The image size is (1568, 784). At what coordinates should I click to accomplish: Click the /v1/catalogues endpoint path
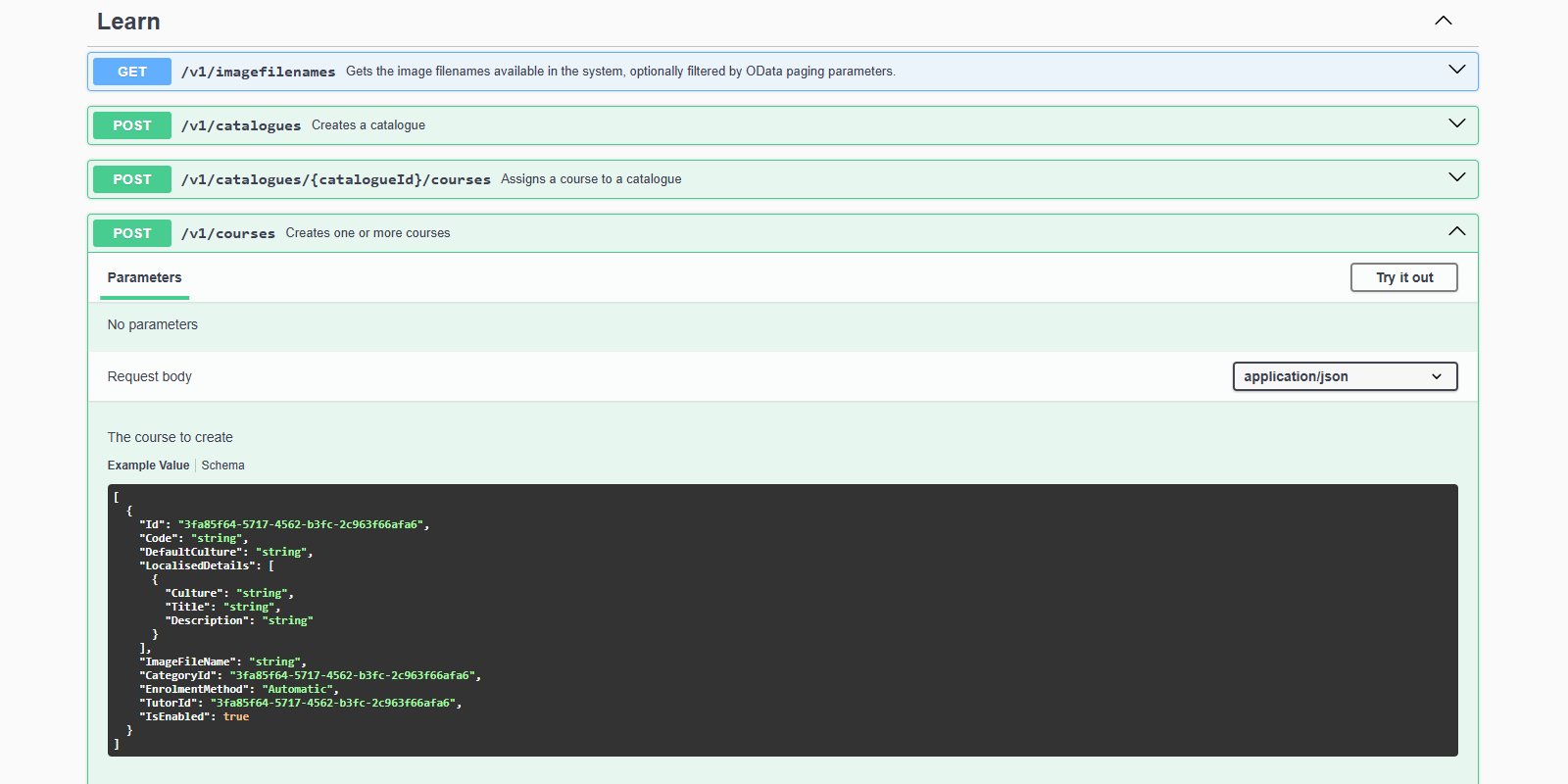tap(240, 125)
